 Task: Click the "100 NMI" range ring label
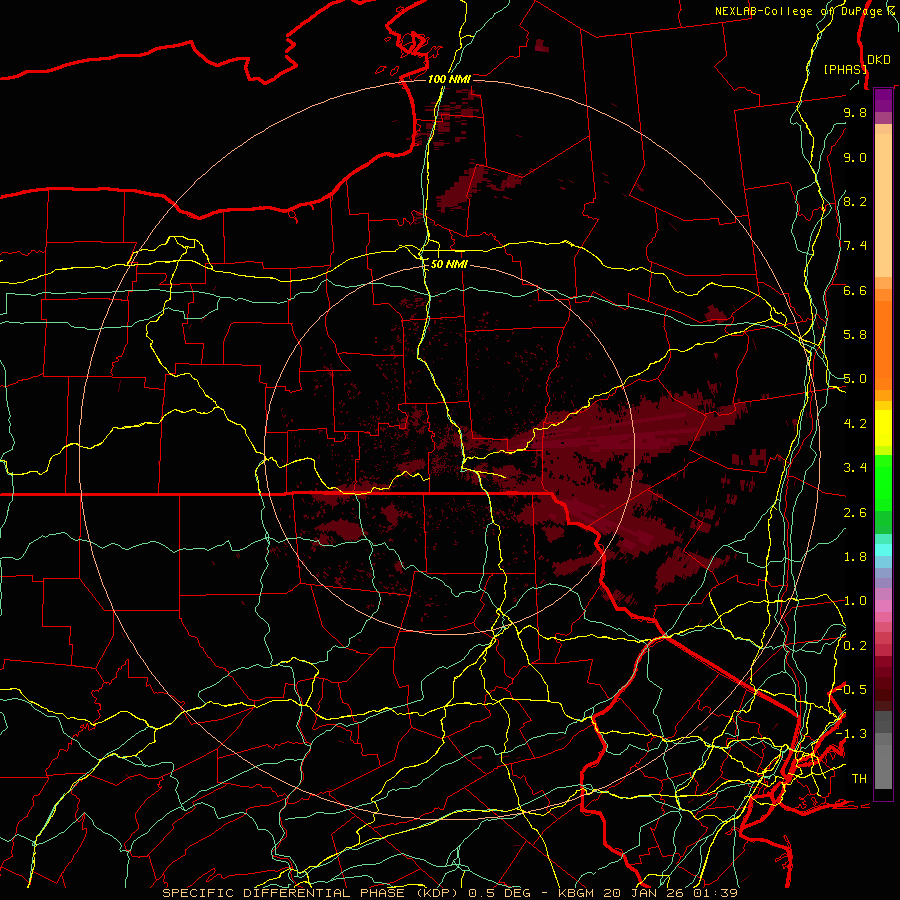[449, 79]
